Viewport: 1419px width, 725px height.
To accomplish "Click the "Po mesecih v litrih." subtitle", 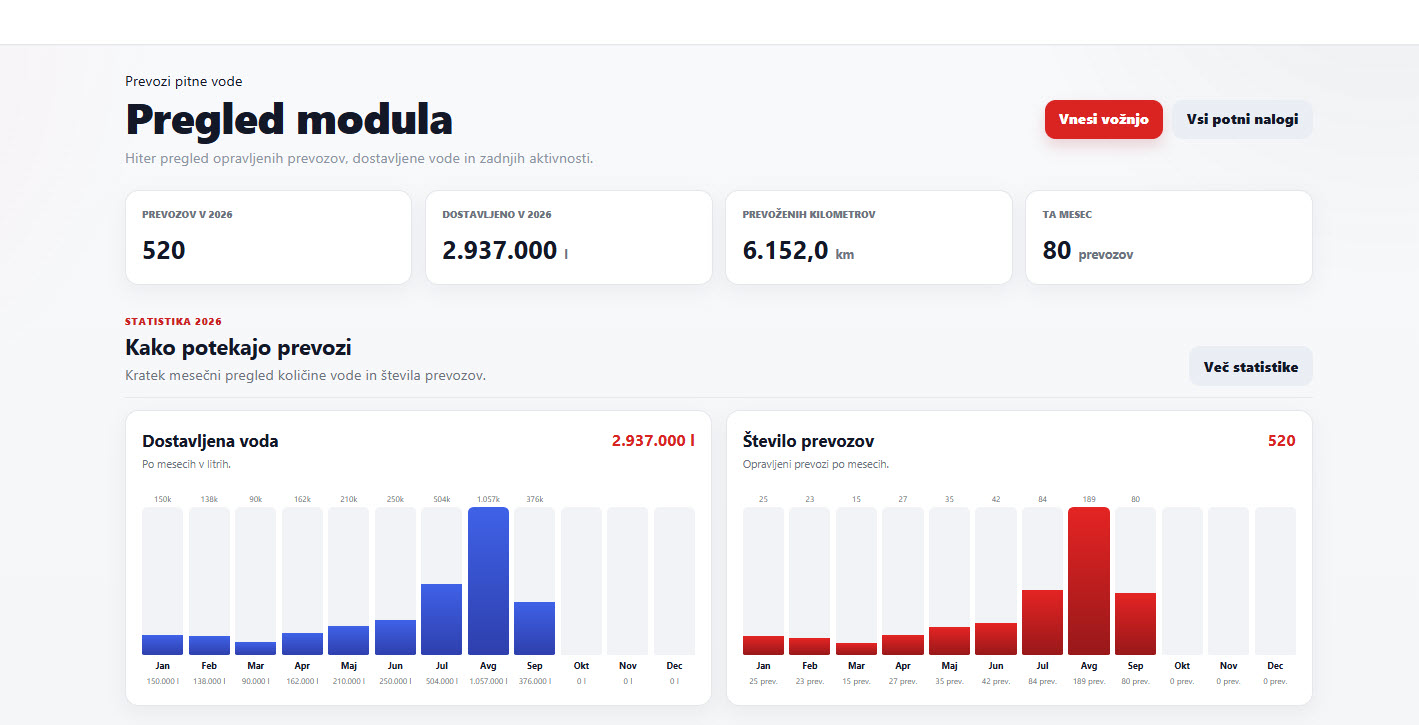I will [187, 464].
